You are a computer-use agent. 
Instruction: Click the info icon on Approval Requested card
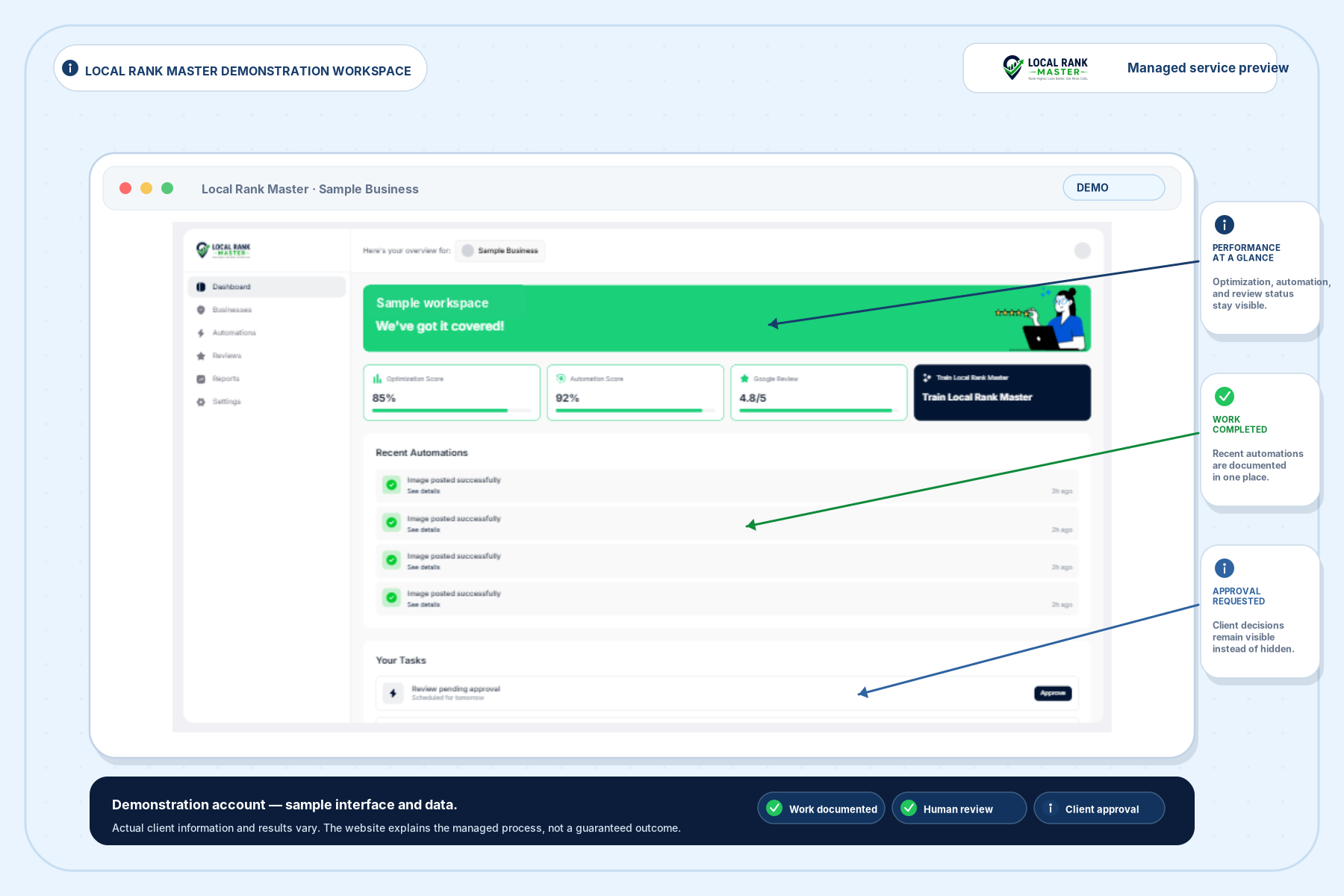1225,568
